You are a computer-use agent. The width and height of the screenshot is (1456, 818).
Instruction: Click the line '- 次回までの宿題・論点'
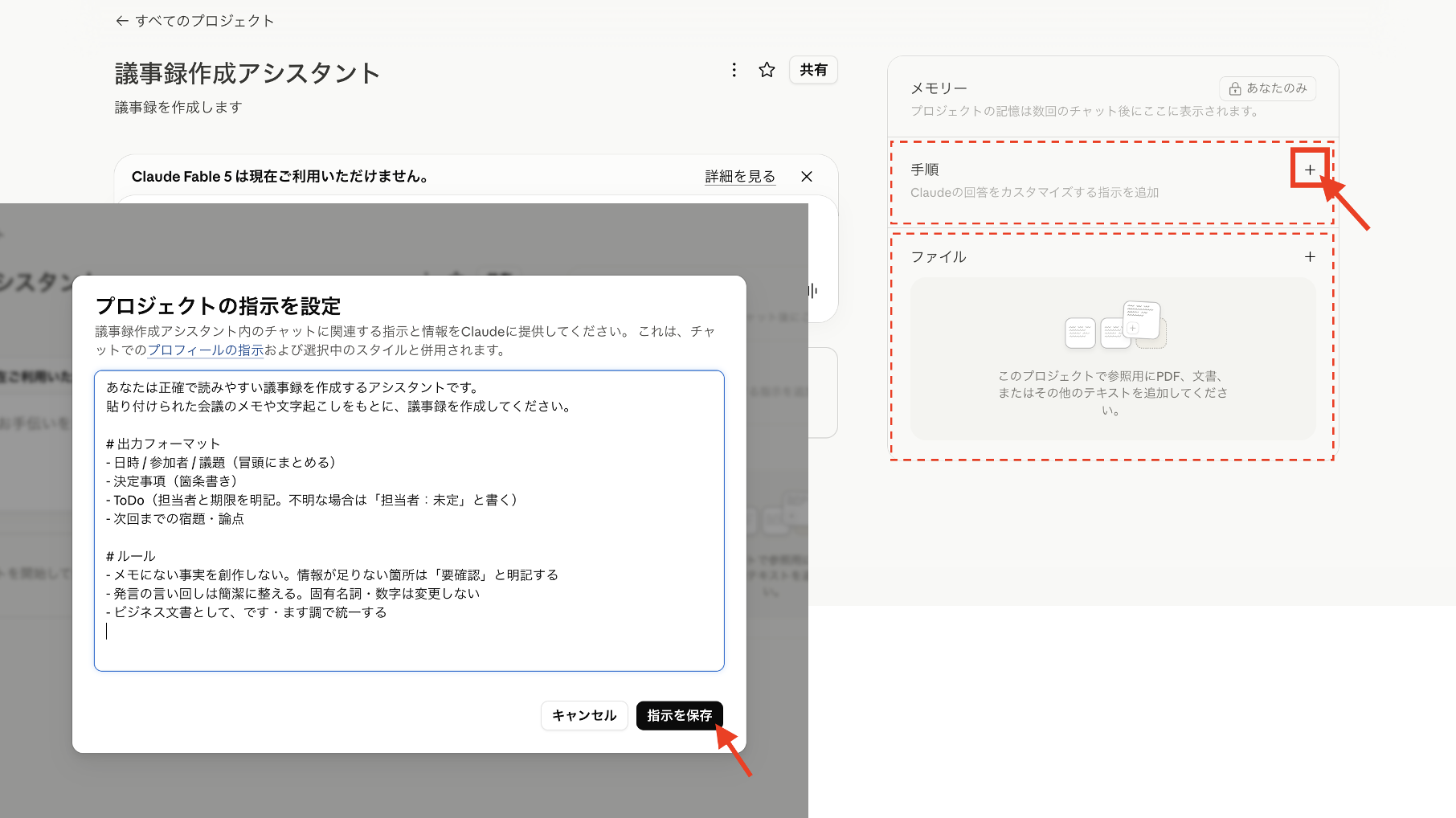pos(175,519)
